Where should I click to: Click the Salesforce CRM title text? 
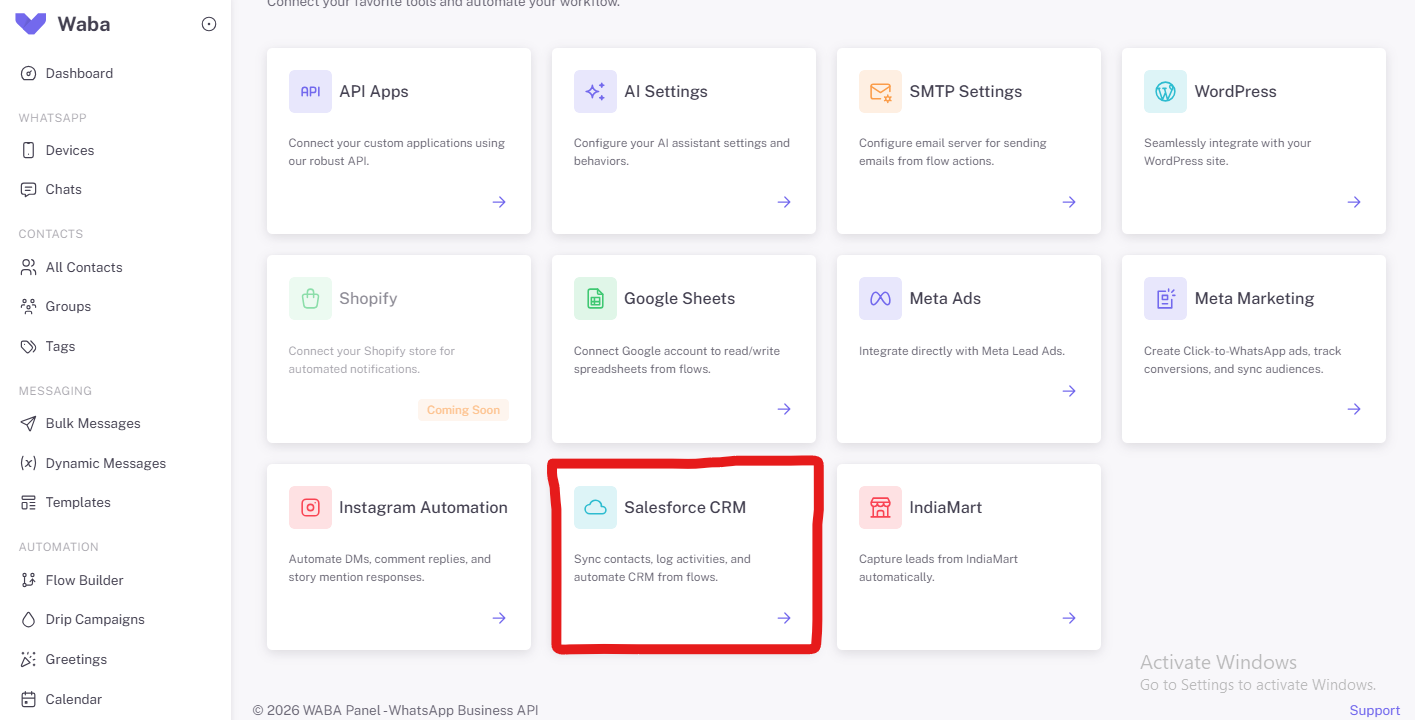point(685,507)
